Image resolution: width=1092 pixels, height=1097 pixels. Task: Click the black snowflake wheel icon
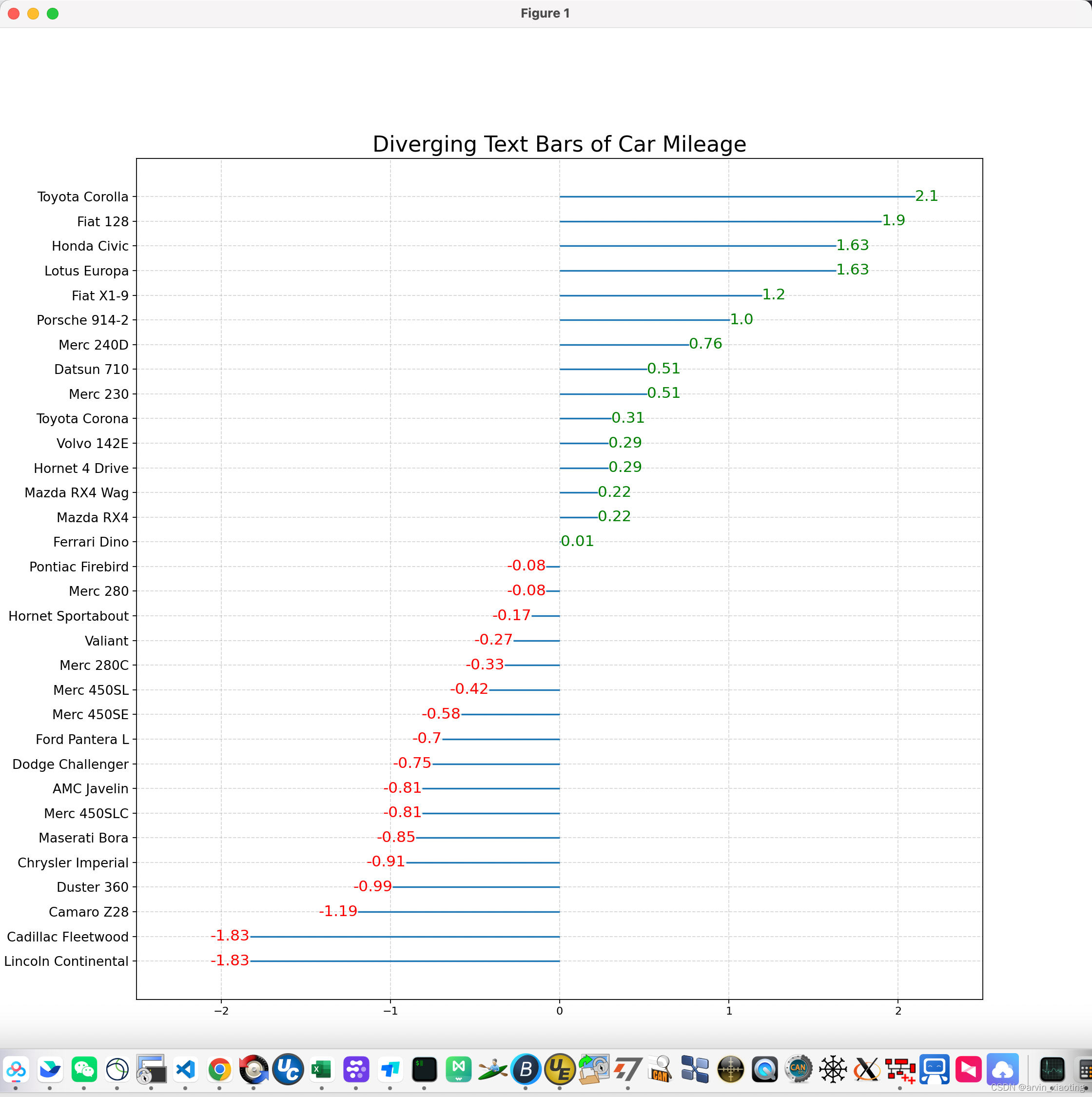pos(833,1070)
